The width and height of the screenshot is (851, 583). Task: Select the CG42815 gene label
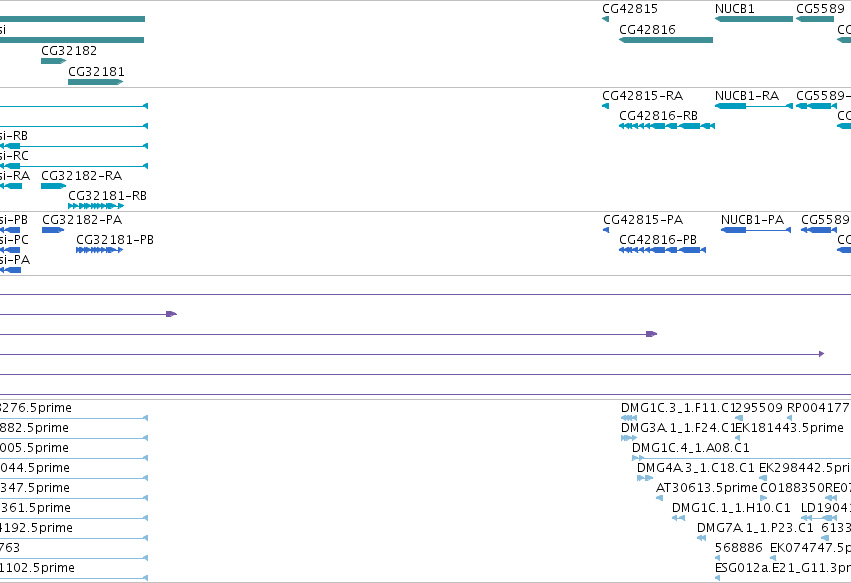click(x=630, y=9)
